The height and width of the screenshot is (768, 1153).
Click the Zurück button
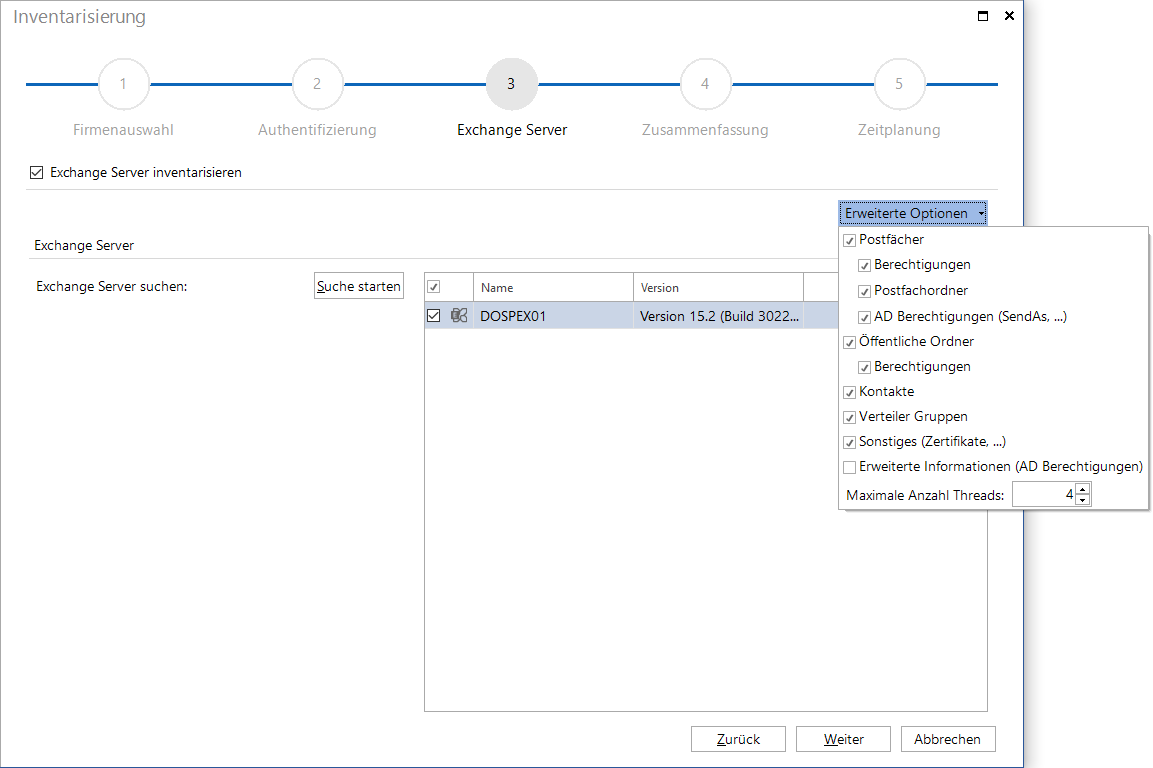[738, 739]
